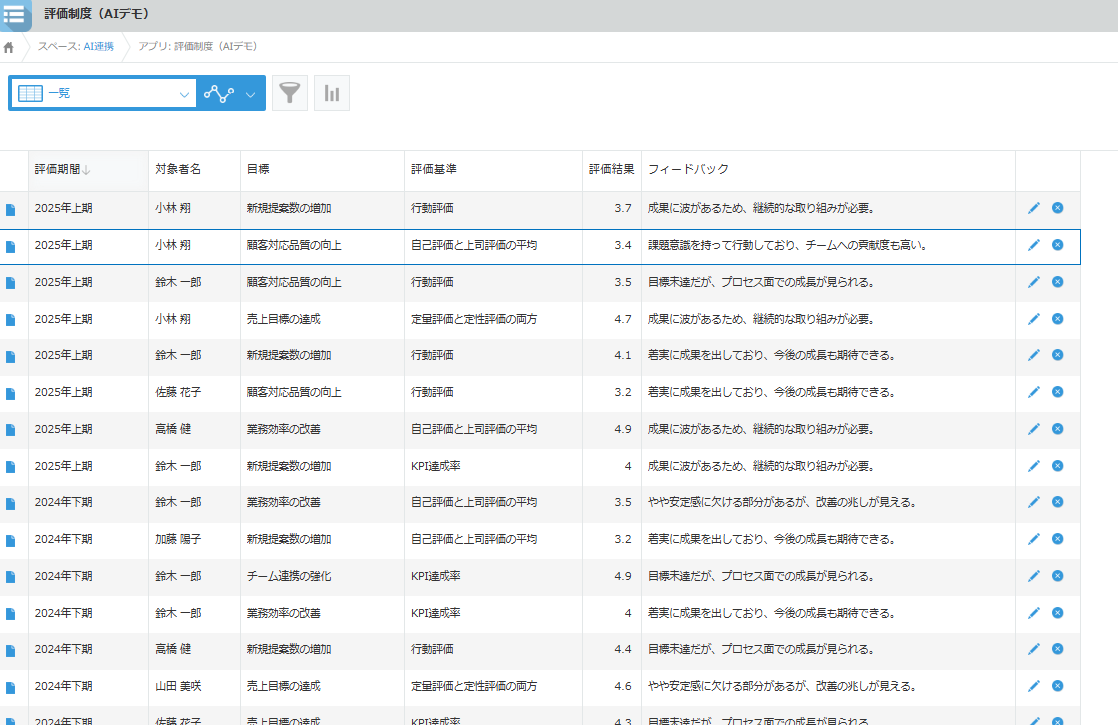
Task: Open the filter funnel icon
Action: pos(289,93)
